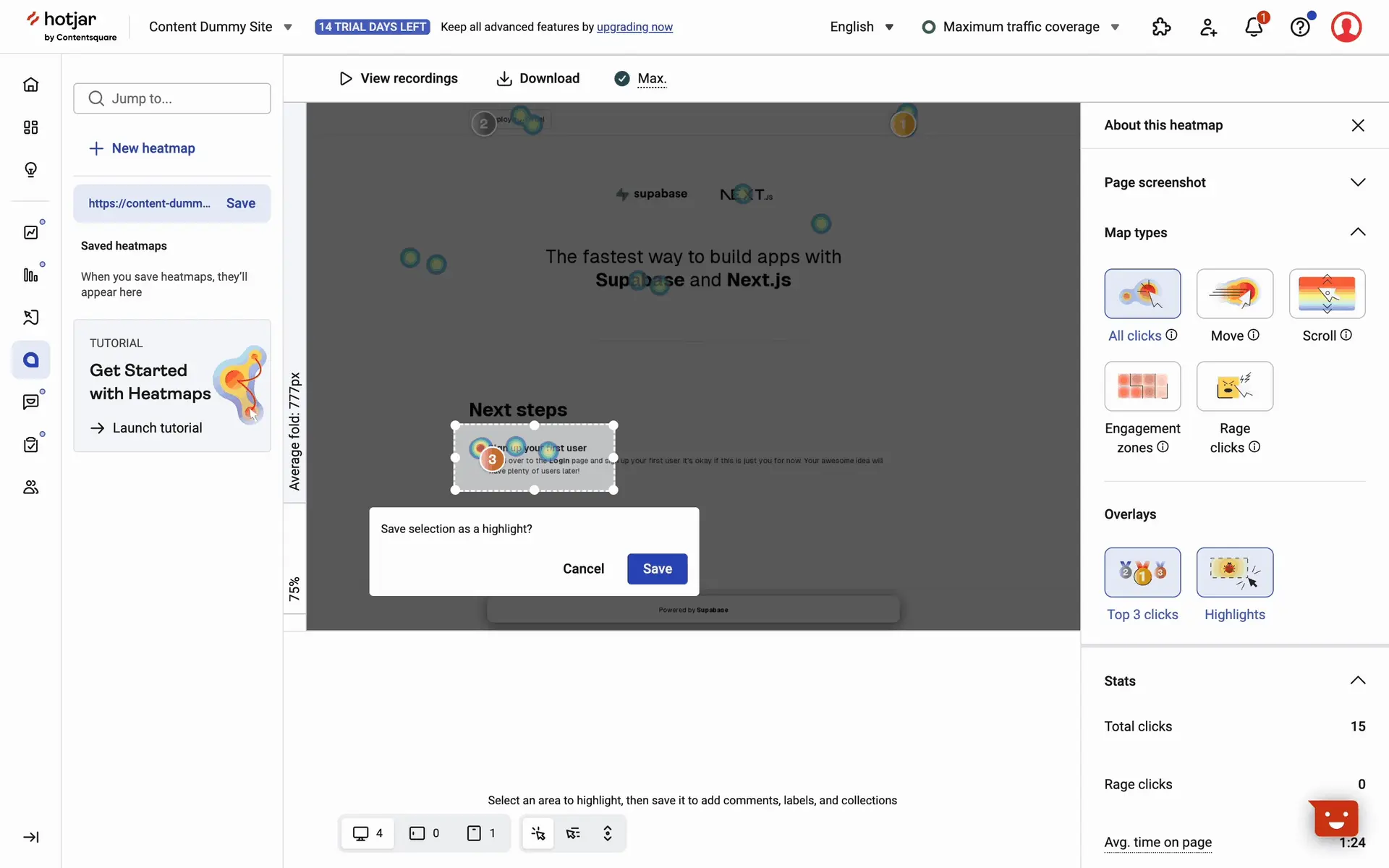The width and height of the screenshot is (1389, 868).
Task: Click the invite team member icon
Action: pos(1208,27)
